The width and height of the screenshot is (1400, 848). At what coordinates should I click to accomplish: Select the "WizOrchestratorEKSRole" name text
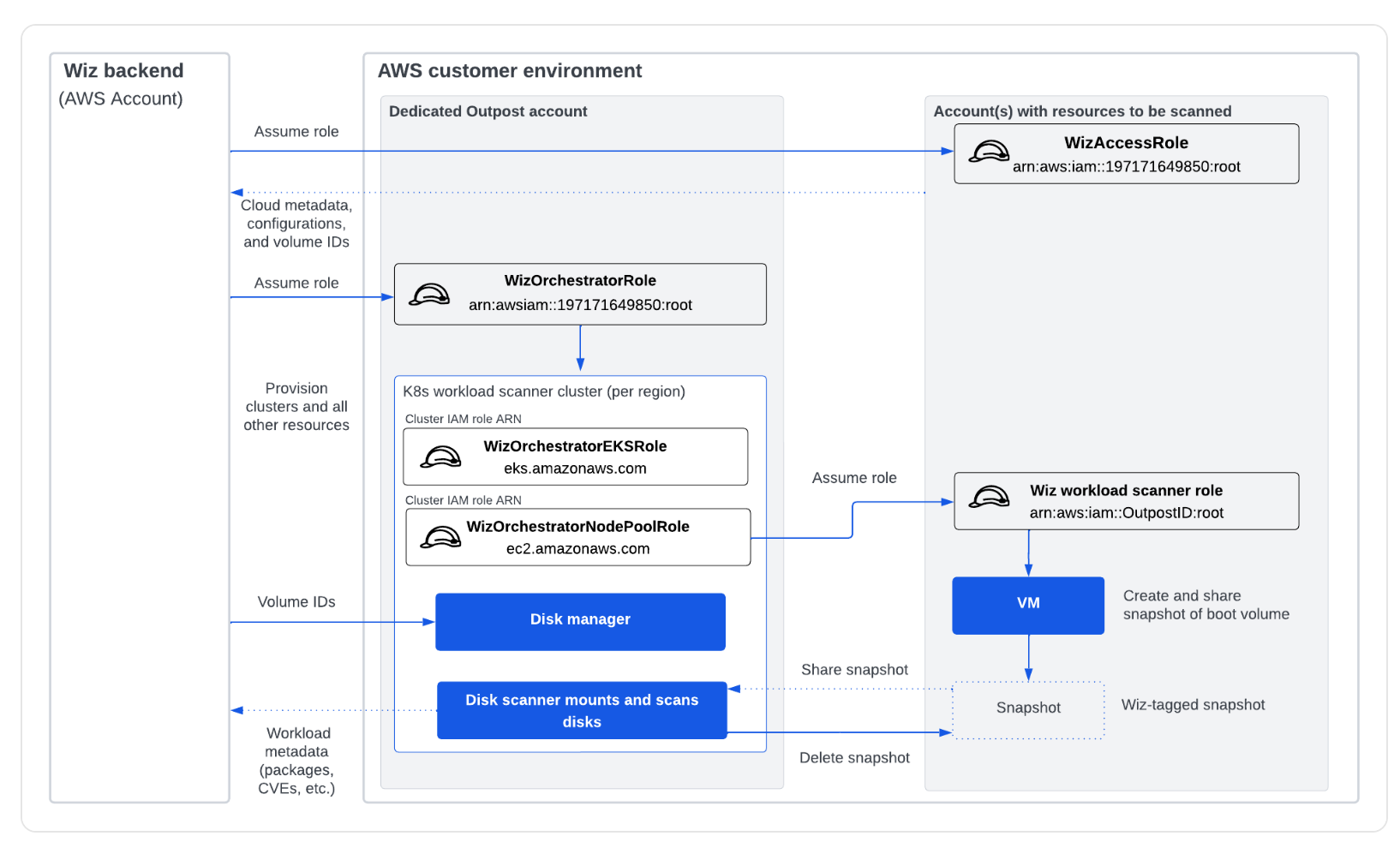pos(575,446)
